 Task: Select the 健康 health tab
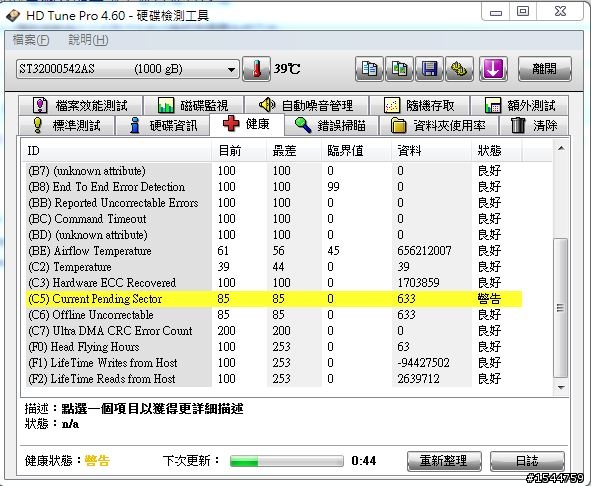click(x=247, y=124)
